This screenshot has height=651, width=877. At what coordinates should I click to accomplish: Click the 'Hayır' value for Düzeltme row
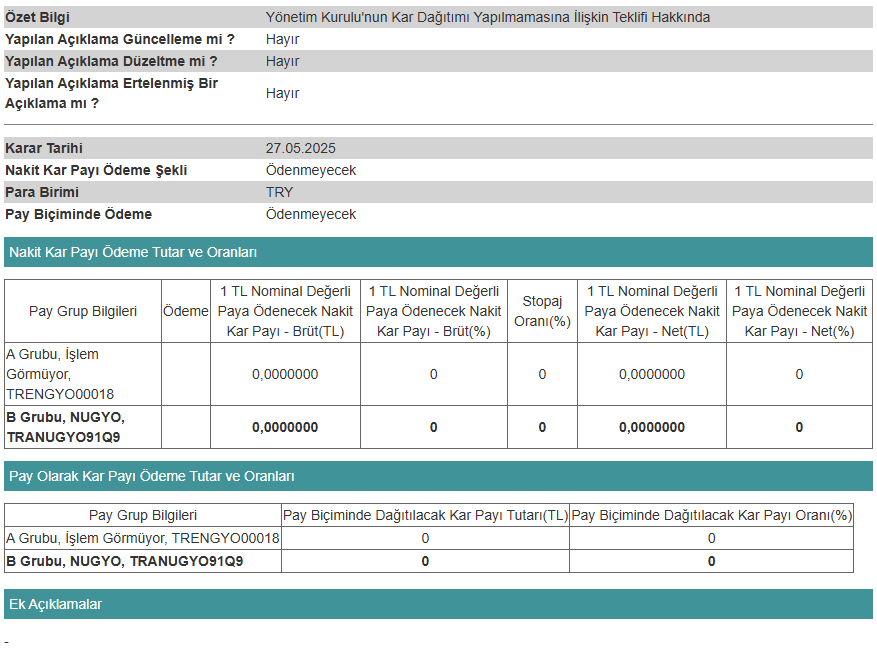(282, 61)
